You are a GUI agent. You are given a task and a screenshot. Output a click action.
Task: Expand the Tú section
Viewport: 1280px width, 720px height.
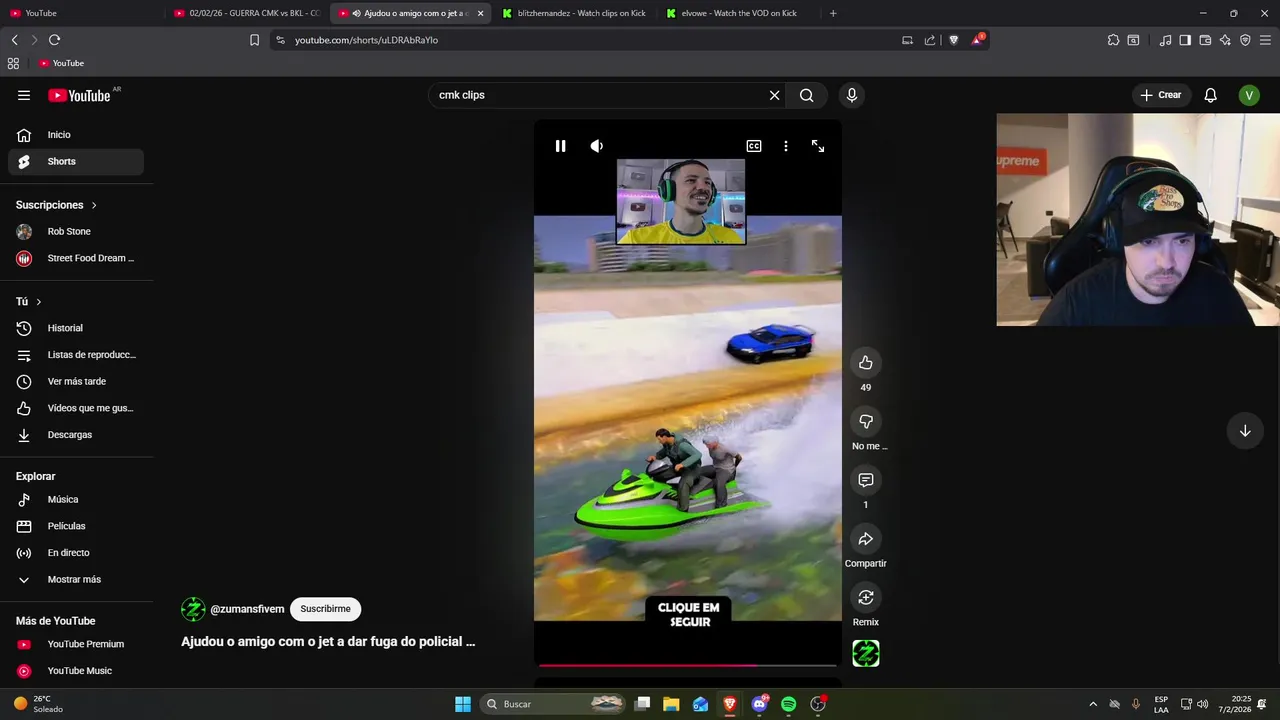point(29,302)
